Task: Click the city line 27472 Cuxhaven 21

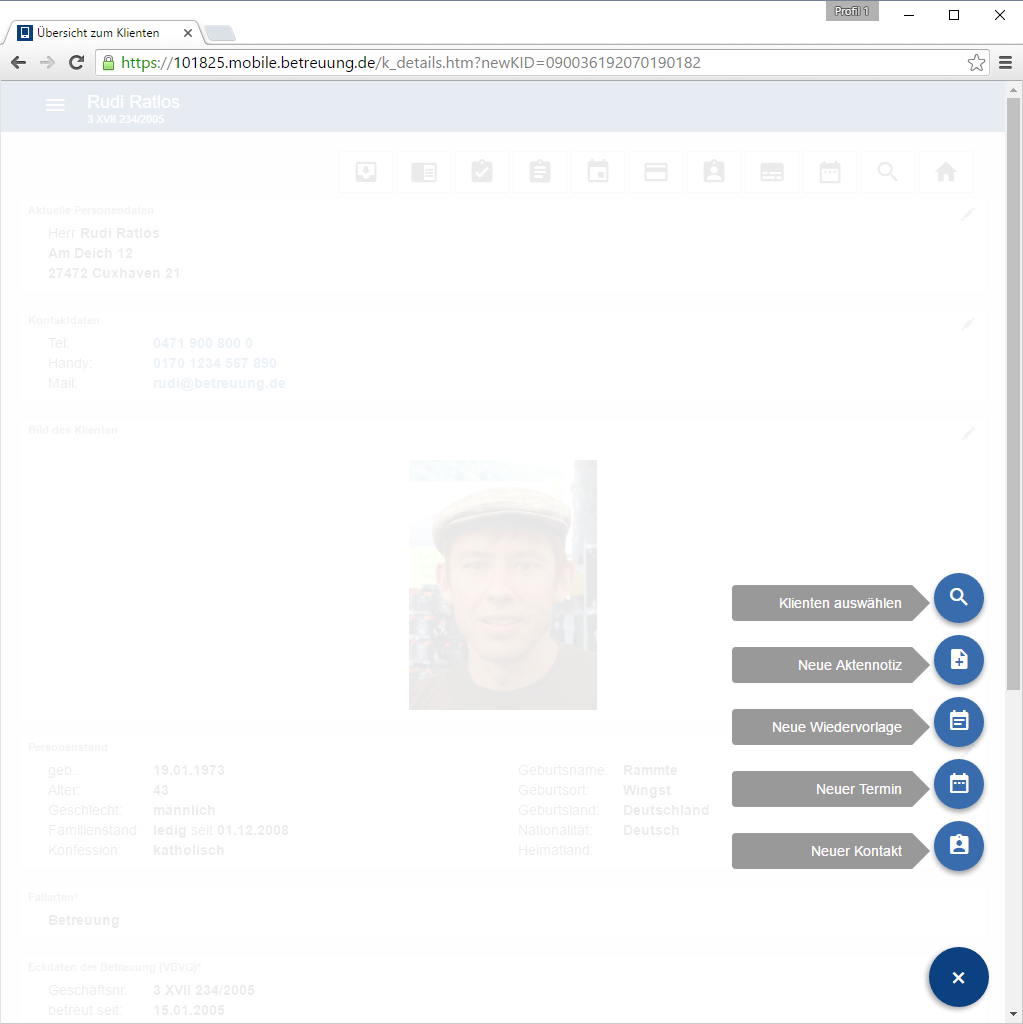Action: pyautogui.click(x=114, y=274)
